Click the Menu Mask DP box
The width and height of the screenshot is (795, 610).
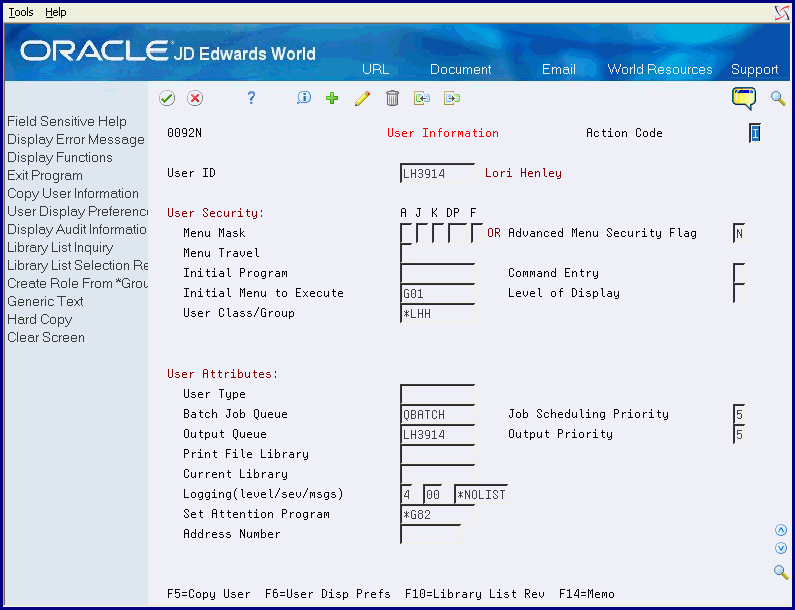(x=457, y=233)
